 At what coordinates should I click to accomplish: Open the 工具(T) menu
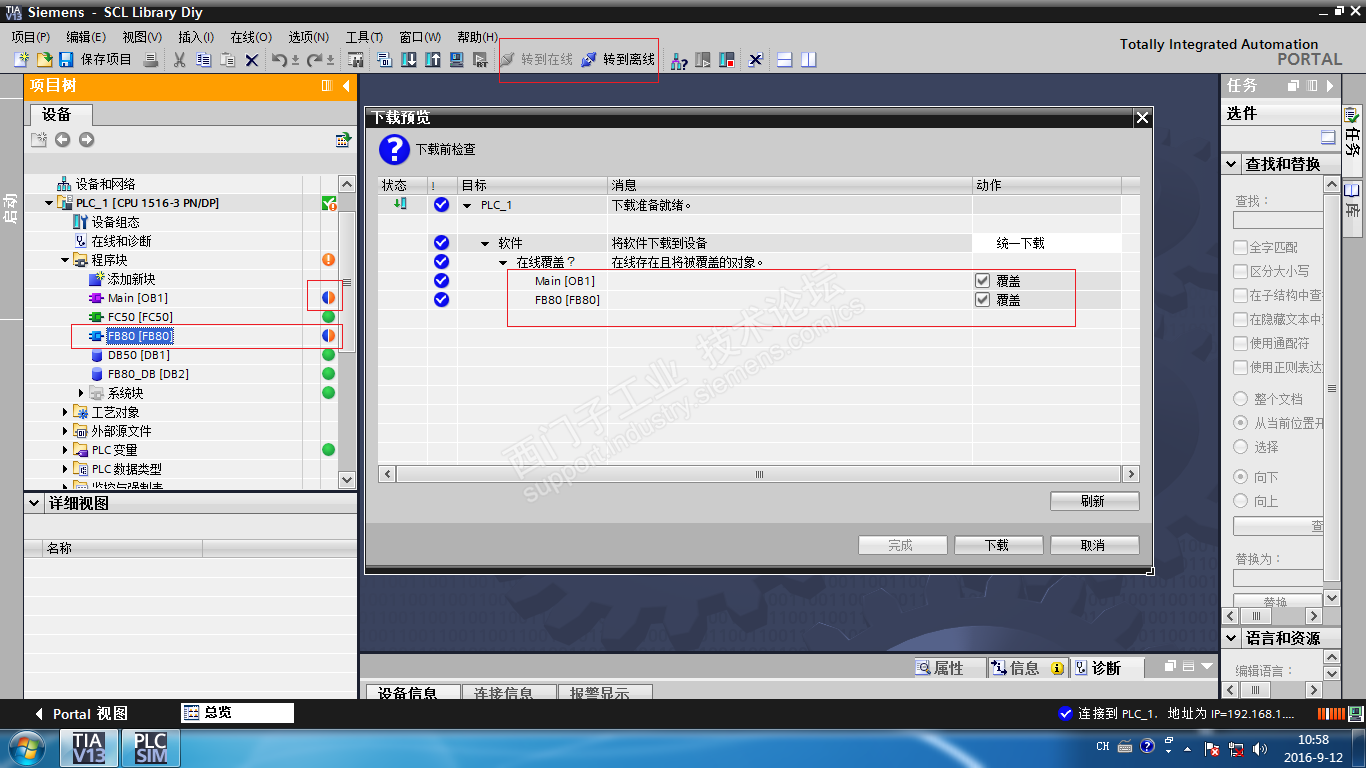pos(365,37)
